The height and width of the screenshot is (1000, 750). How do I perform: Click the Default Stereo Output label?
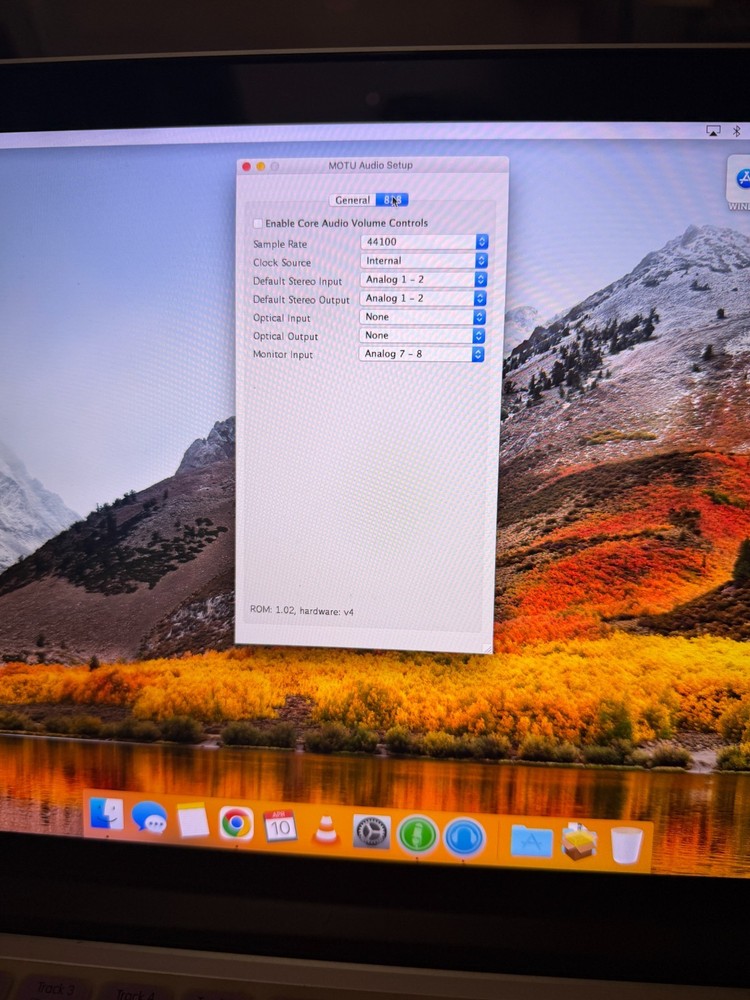pos(301,300)
